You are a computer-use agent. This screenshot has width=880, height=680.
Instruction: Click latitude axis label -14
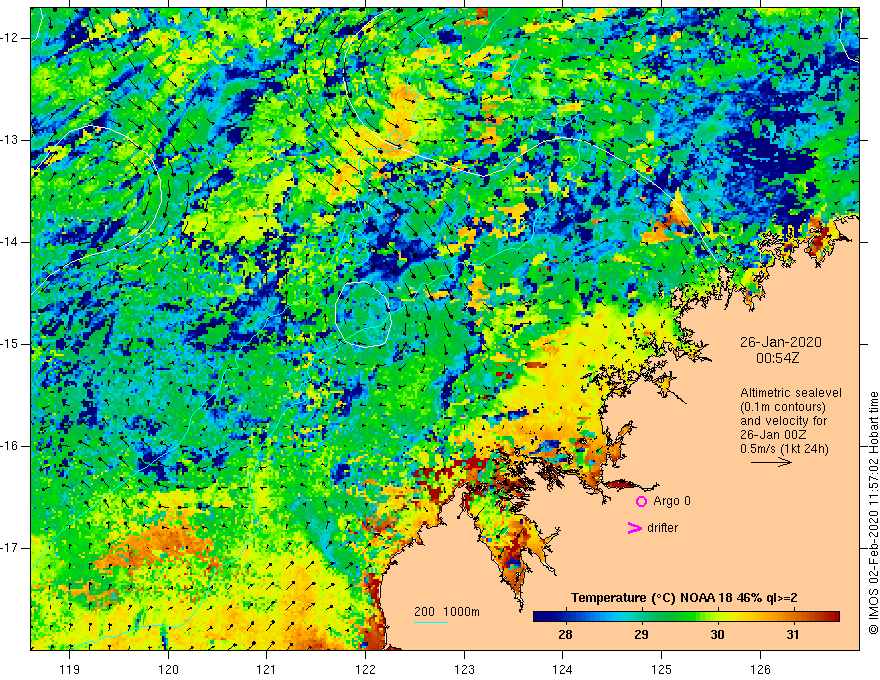10,242
